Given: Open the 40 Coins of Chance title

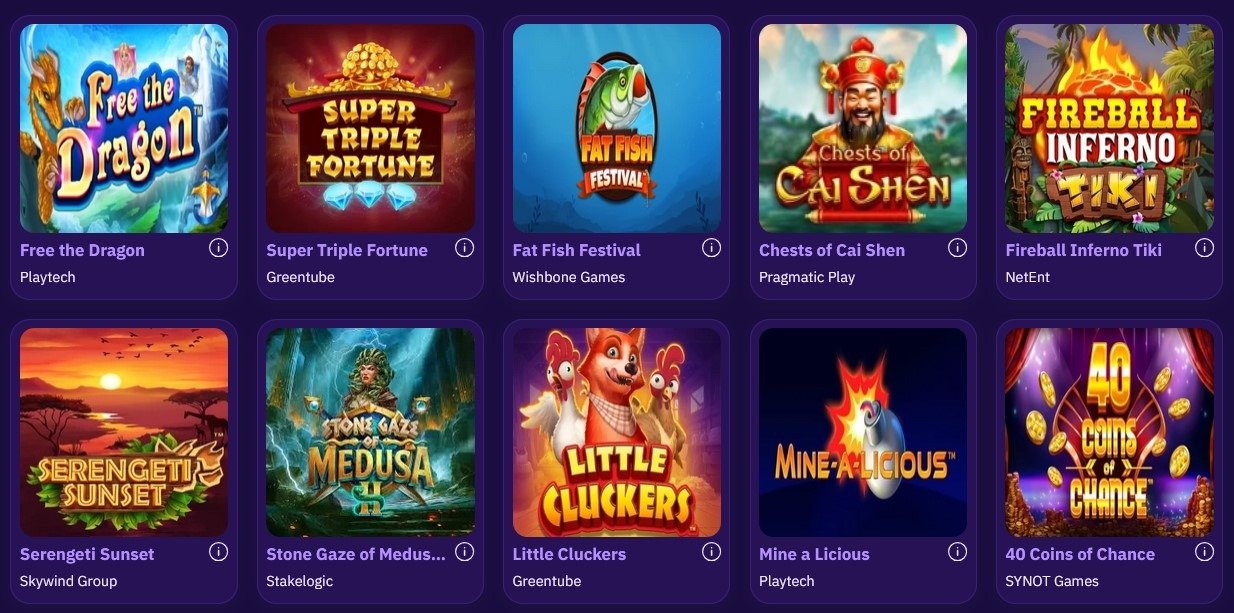Looking at the screenshot, I should pos(1080,554).
